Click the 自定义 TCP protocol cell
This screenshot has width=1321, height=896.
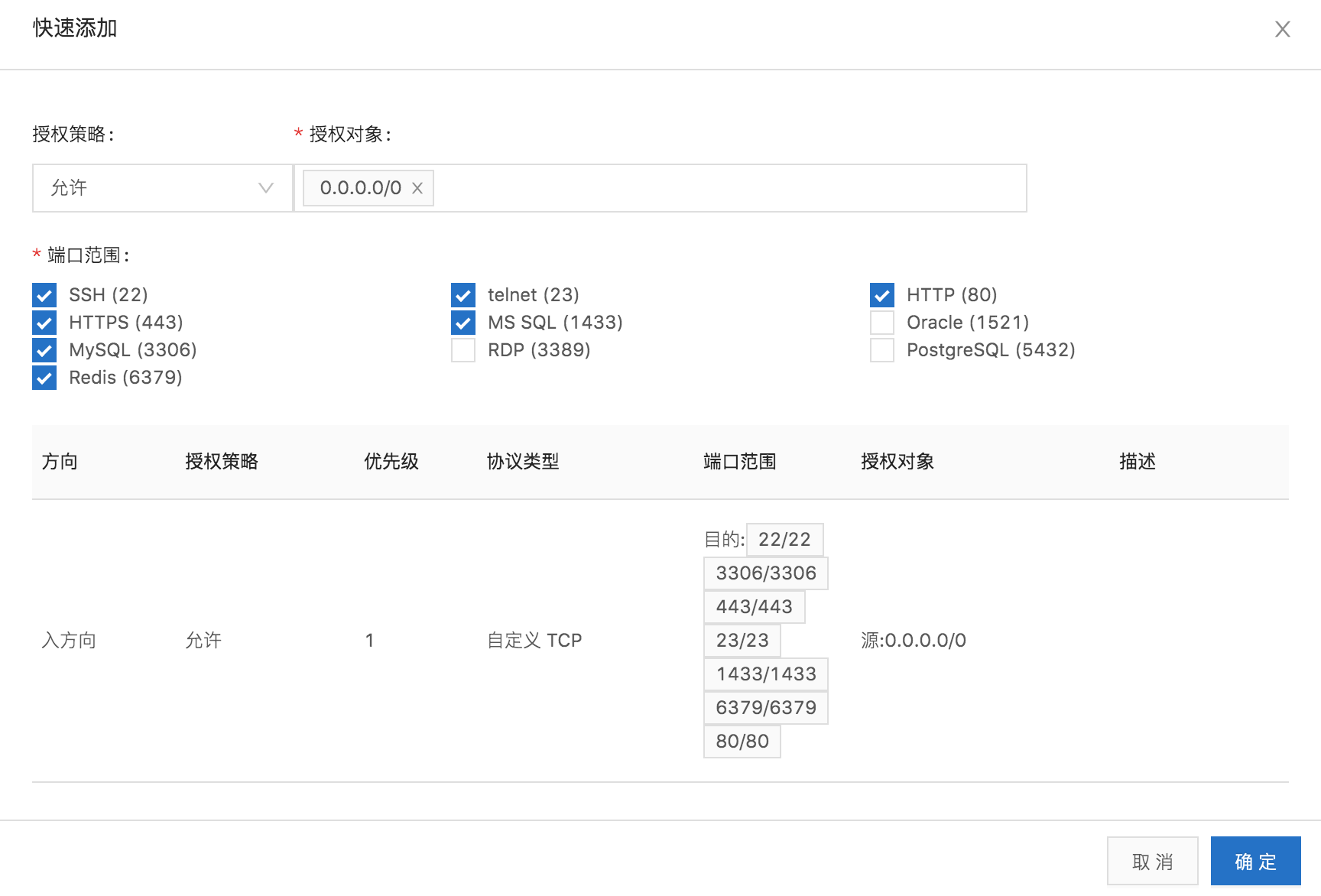point(534,641)
